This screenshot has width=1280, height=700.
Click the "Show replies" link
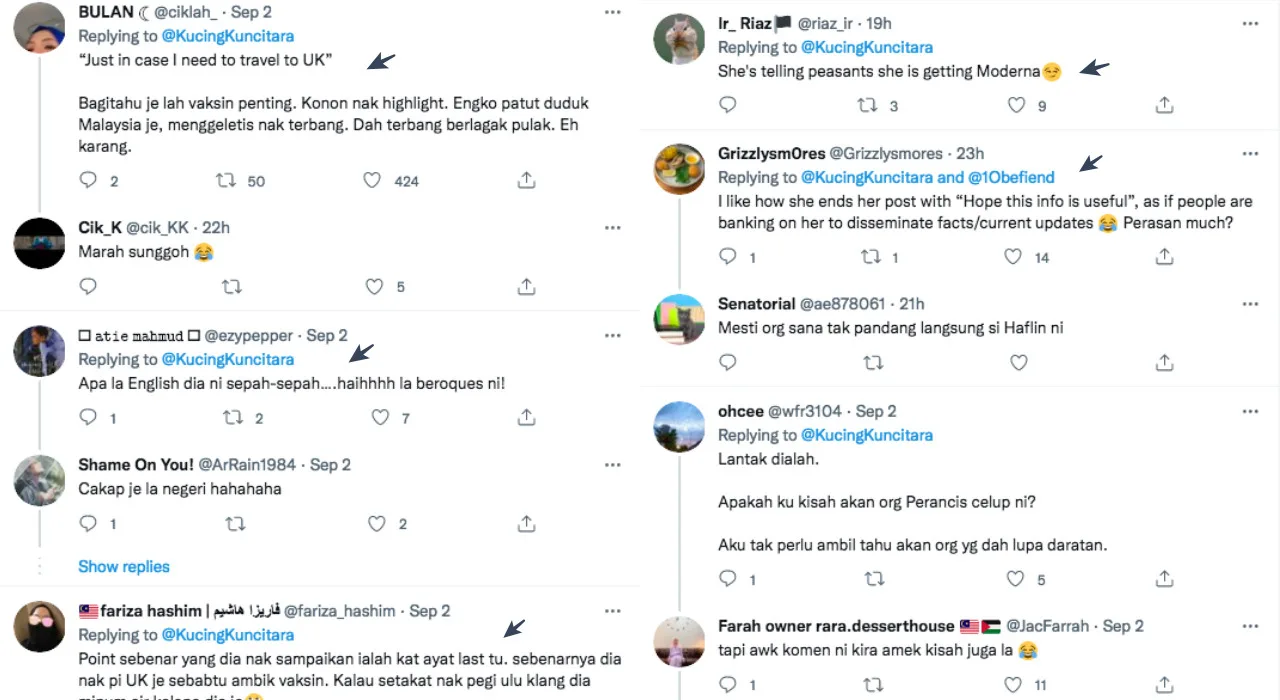tap(124, 566)
